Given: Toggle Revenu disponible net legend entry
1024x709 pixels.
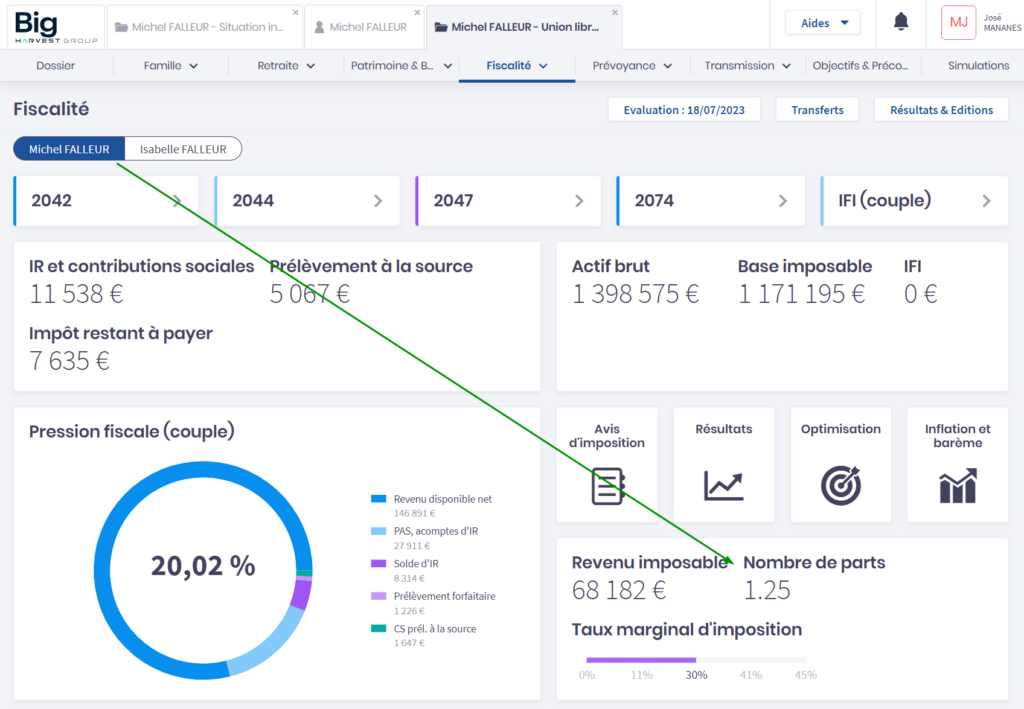Looking at the screenshot, I should tap(442, 499).
